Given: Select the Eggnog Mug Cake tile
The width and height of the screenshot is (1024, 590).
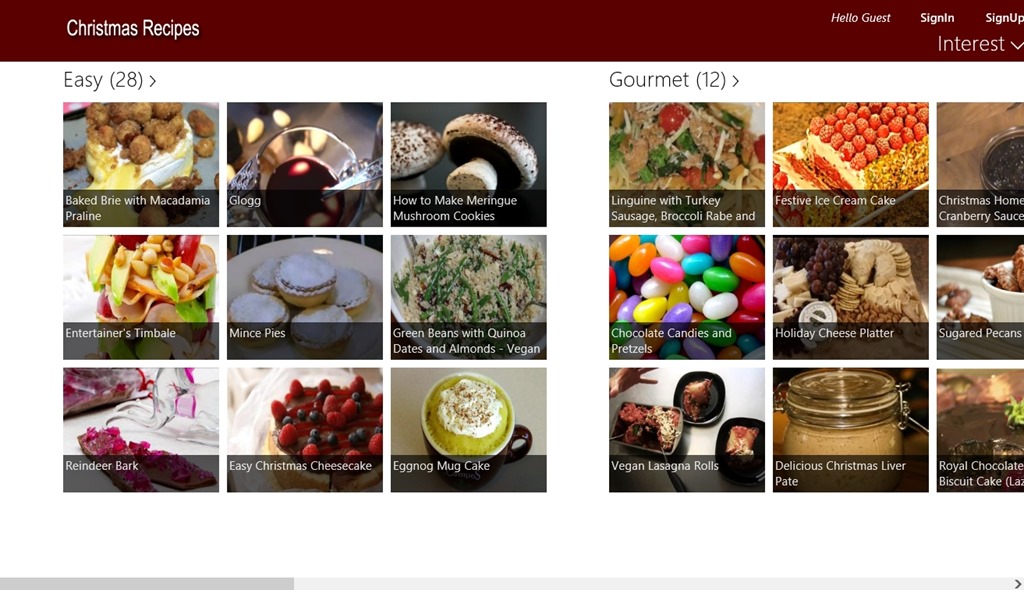Looking at the screenshot, I should [x=469, y=430].
